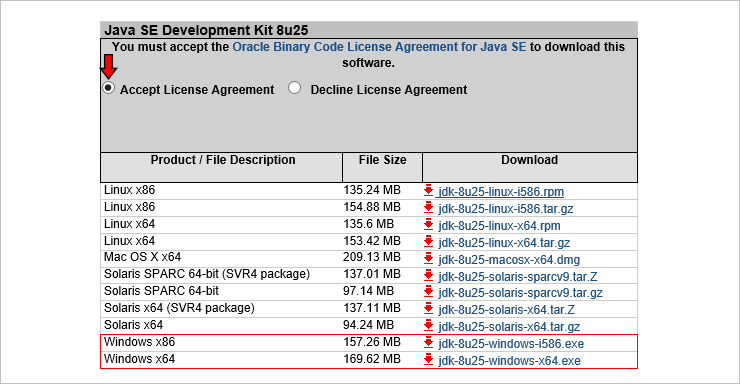Download jdk-8u25-linux-x64.tar.gz
The height and width of the screenshot is (384, 740).
(504, 243)
